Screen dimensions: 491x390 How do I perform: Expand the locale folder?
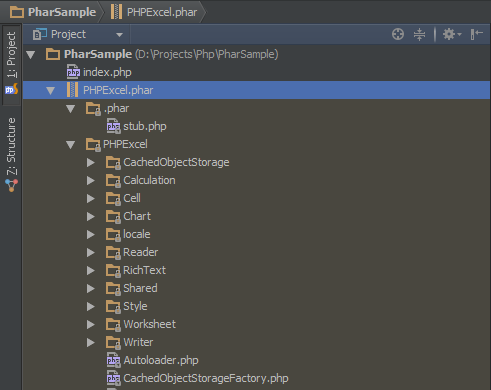point(91,234)
